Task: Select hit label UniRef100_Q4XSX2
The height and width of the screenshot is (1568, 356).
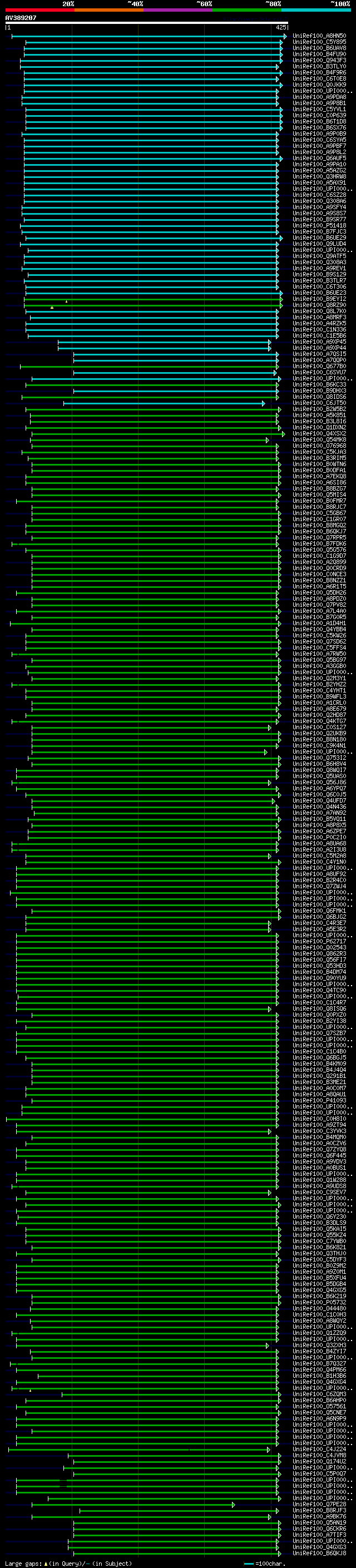Action: tap(319, 434)
